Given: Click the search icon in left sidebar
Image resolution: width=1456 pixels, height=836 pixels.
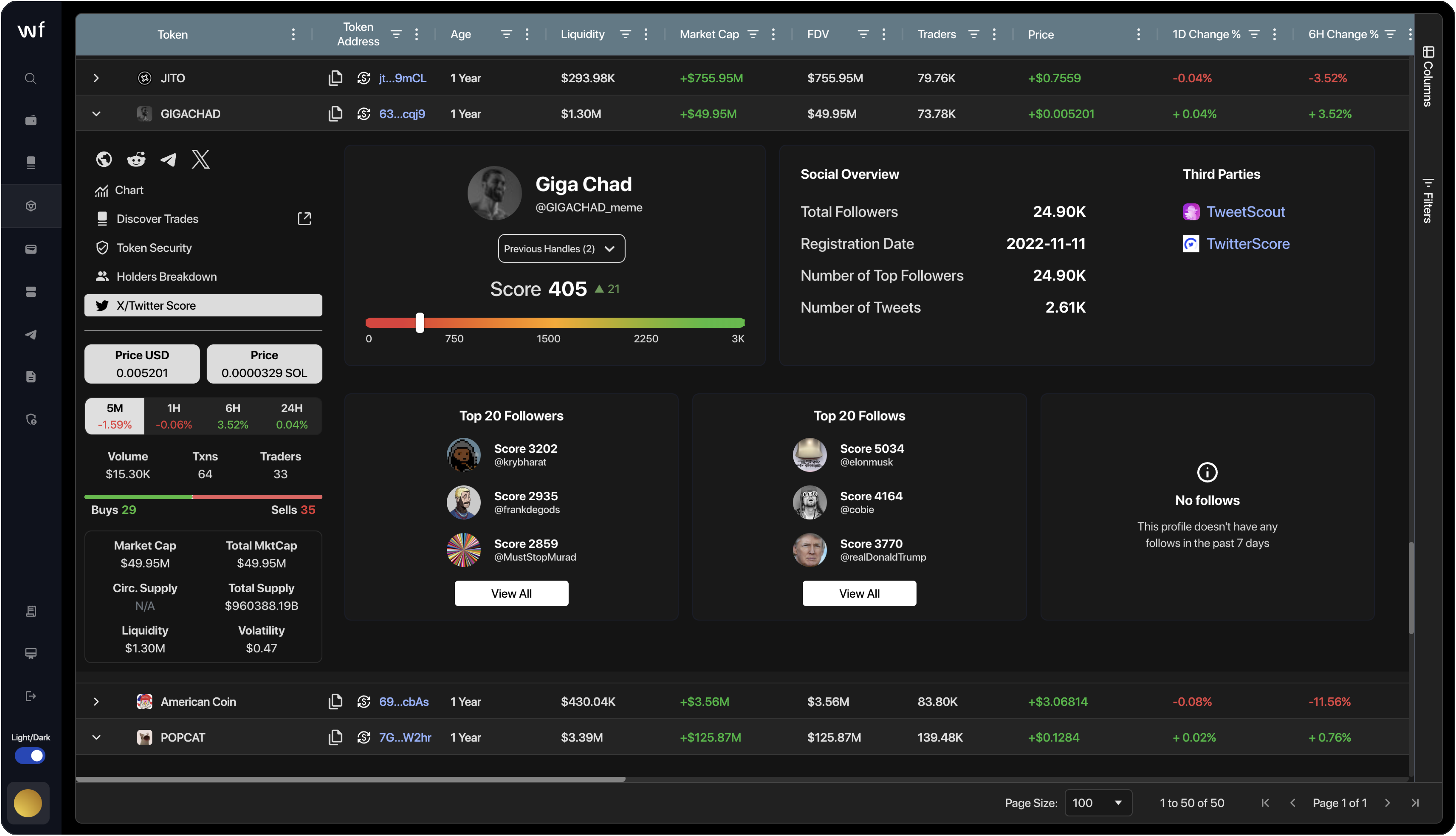Looking at the screenshot, I should (31, 79).
